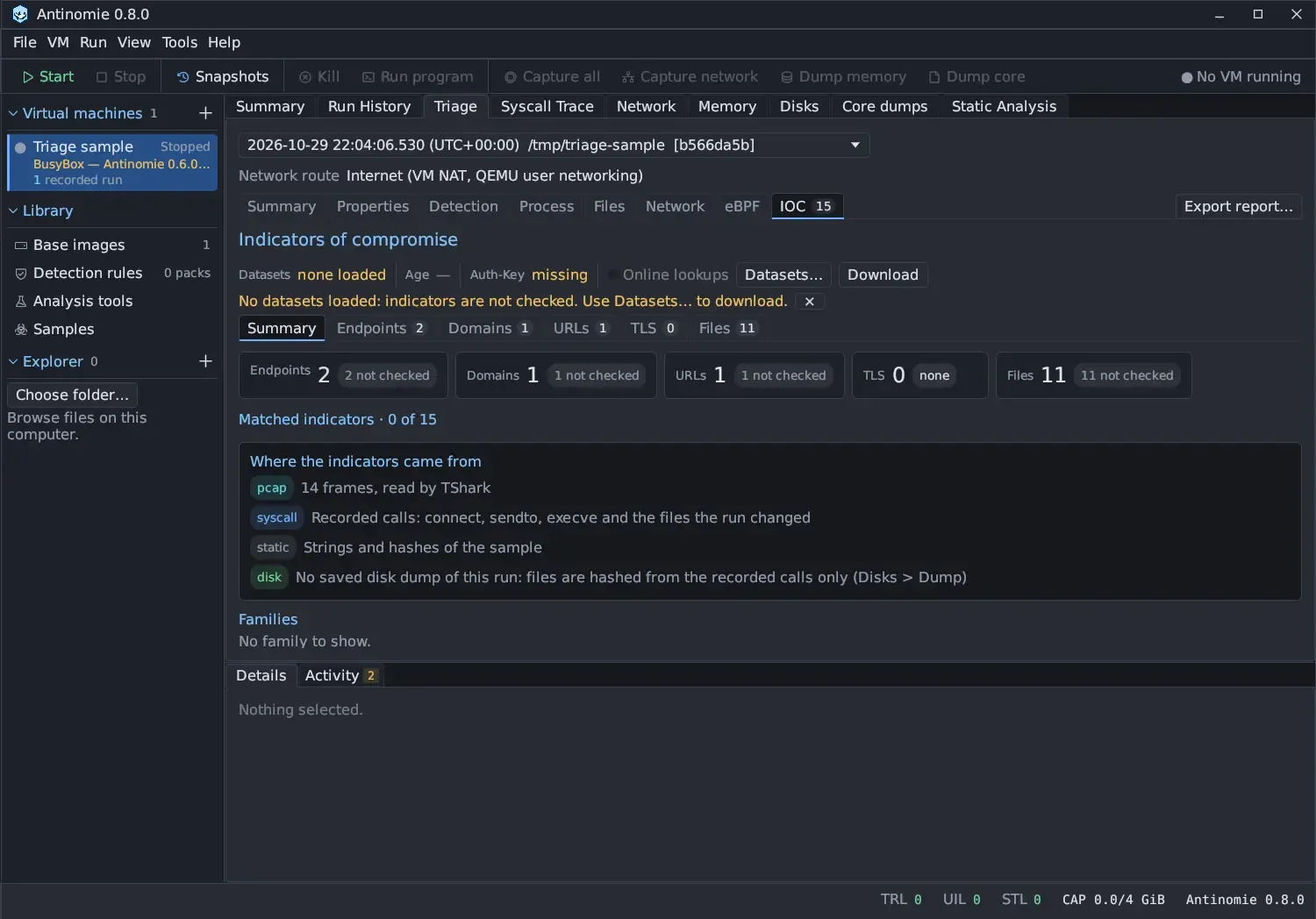The image size is (1316, 919).
Task: Dismiss the no datasets loaded warning
Action: 810,301
